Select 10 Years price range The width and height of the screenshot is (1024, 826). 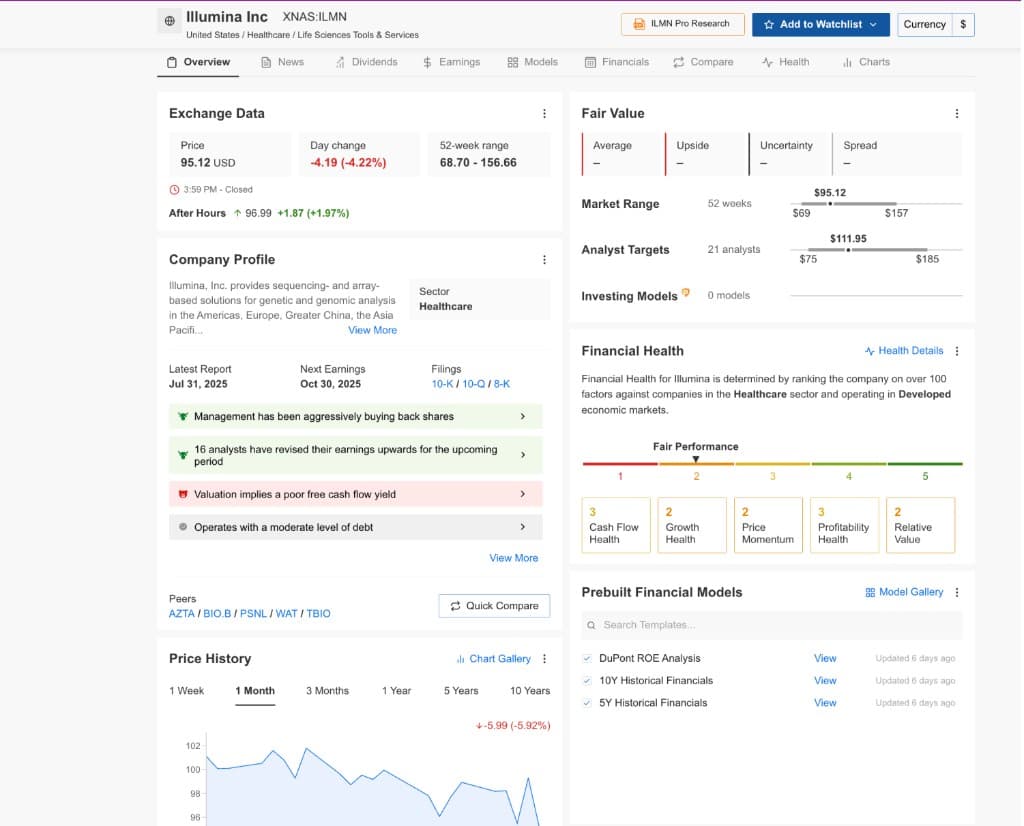coord(530,691)
